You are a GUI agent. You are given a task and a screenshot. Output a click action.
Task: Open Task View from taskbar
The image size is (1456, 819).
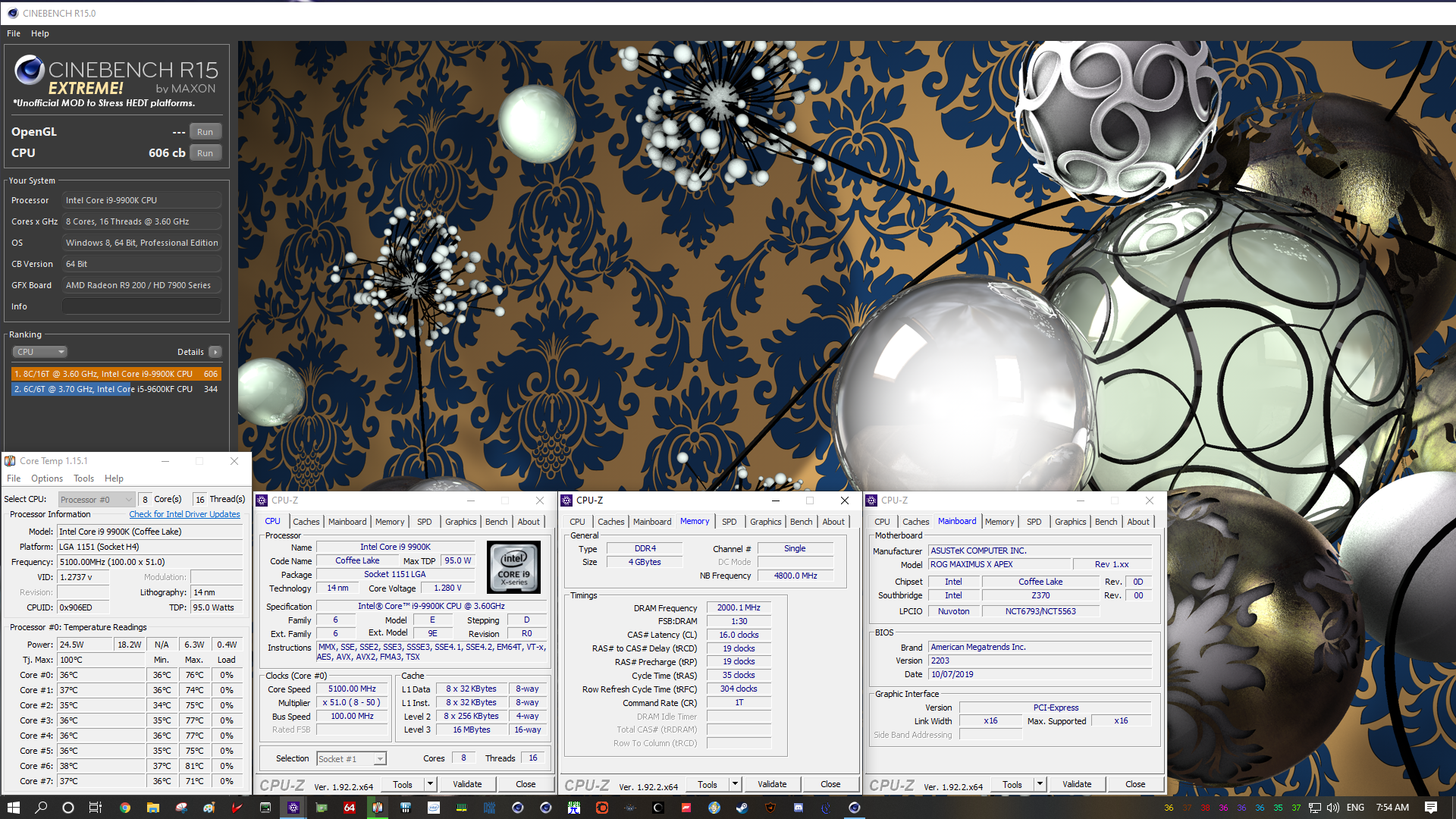coord(96,808)
